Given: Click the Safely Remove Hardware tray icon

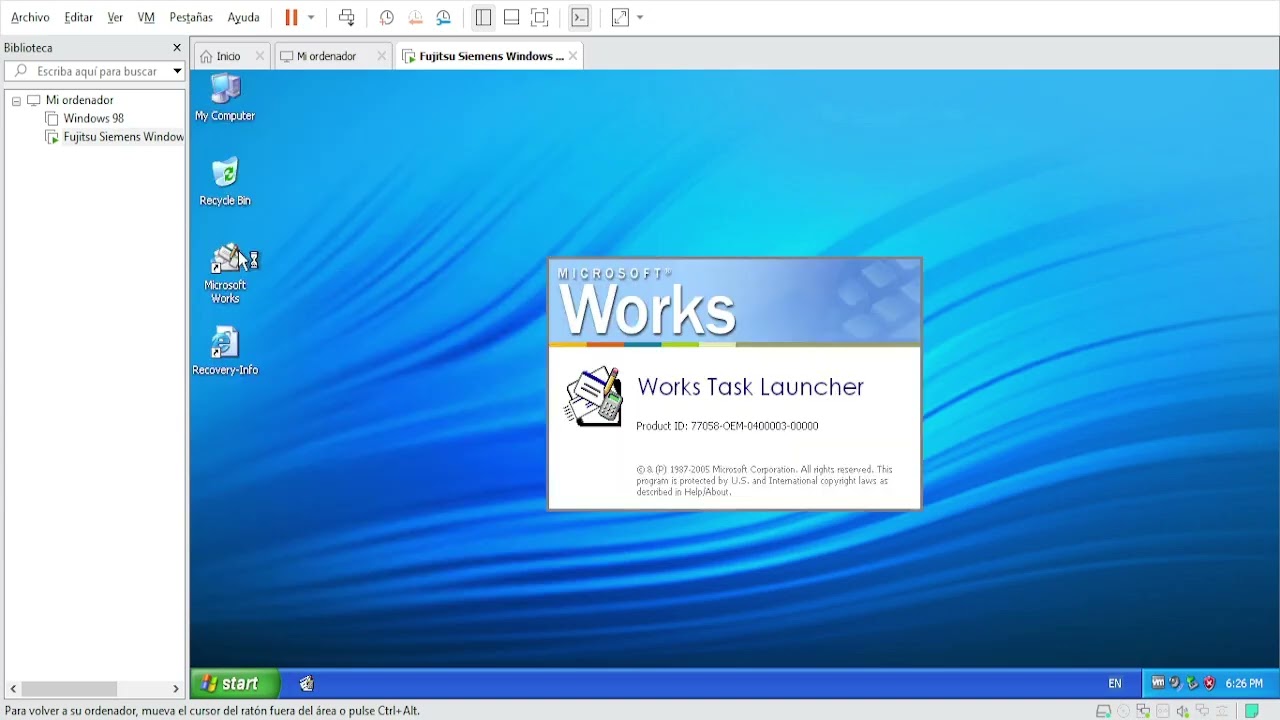Looking at the screenshot, I should (x=1192, y=684).
